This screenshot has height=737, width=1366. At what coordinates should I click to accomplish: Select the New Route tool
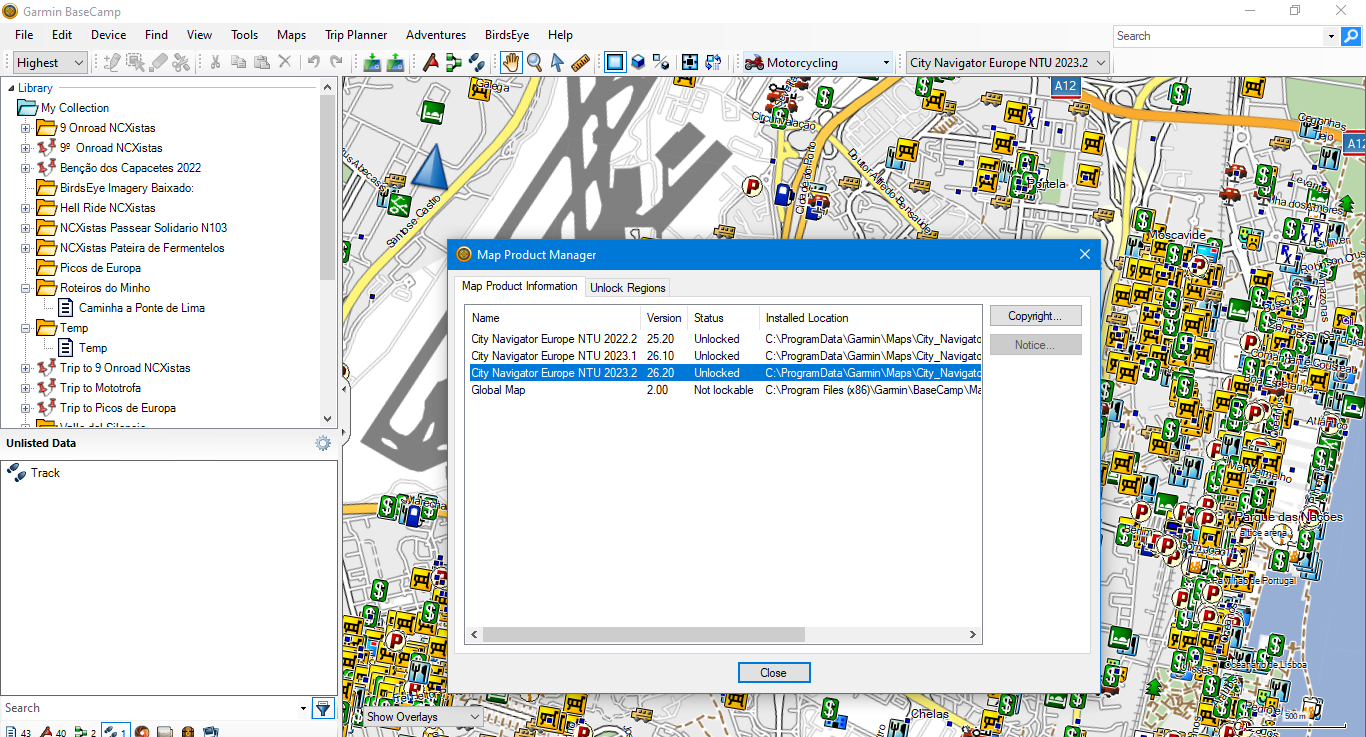(x=454, y=62)
